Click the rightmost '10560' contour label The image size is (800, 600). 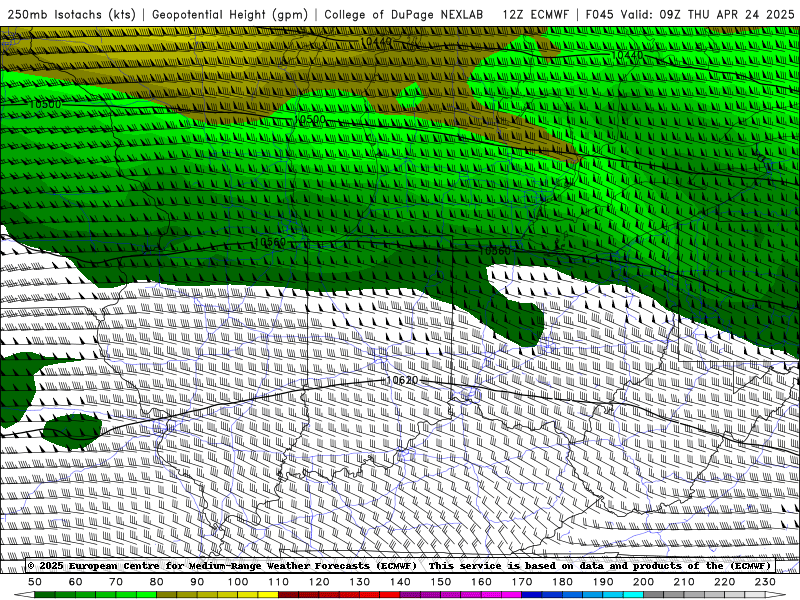pyautogui.click(x=494, y=251)
